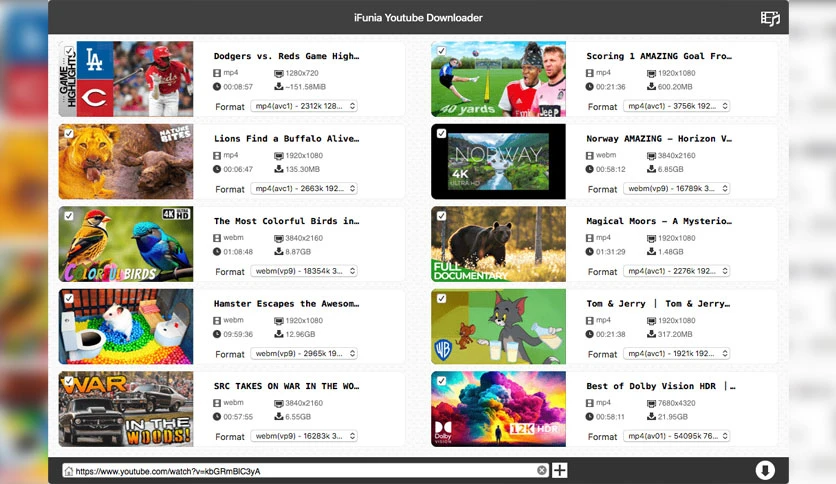Click the Colorful Birds thumbnail
Viewport: 836px width, 484px height.
pyautogui.click(x=126, y=244)
